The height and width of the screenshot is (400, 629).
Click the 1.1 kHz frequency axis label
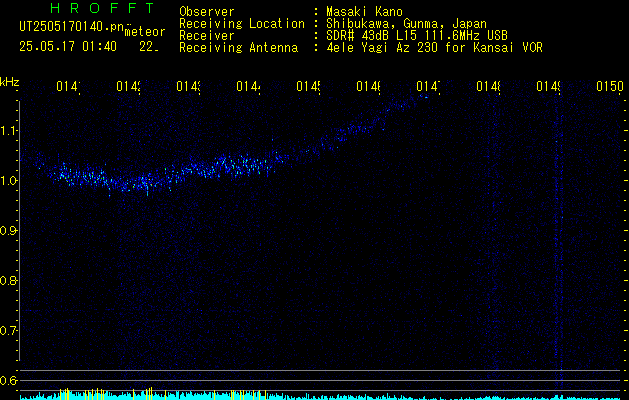(x=9, y=131)
